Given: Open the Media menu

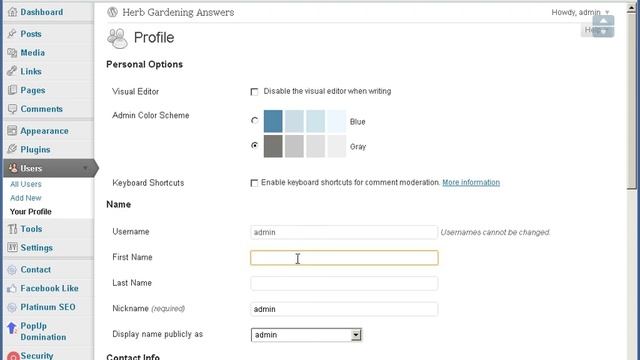Looking at the screenshot, I should point(33,53).
